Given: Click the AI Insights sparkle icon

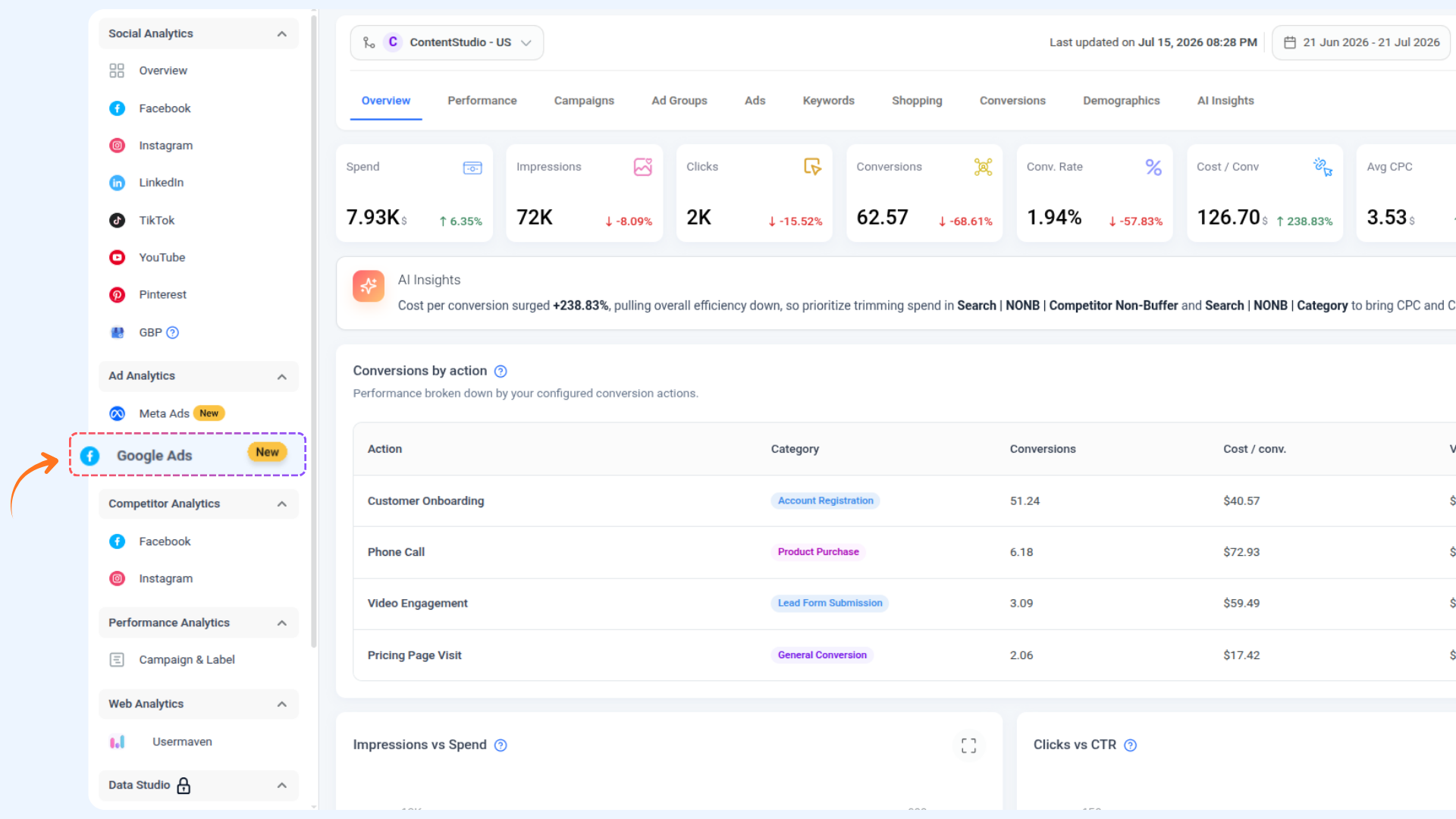Looking at the screenshot, I should 369,286.
